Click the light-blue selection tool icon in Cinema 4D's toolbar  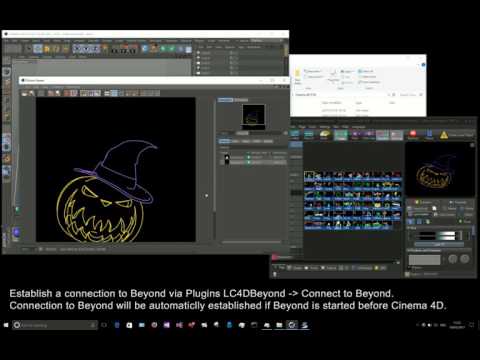(38, 49)
